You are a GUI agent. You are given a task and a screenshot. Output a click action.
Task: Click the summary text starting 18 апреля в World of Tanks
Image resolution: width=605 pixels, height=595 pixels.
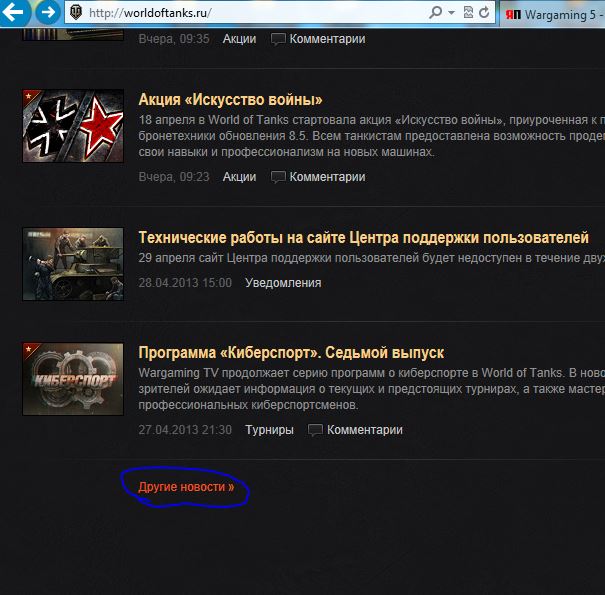(372, 136)
